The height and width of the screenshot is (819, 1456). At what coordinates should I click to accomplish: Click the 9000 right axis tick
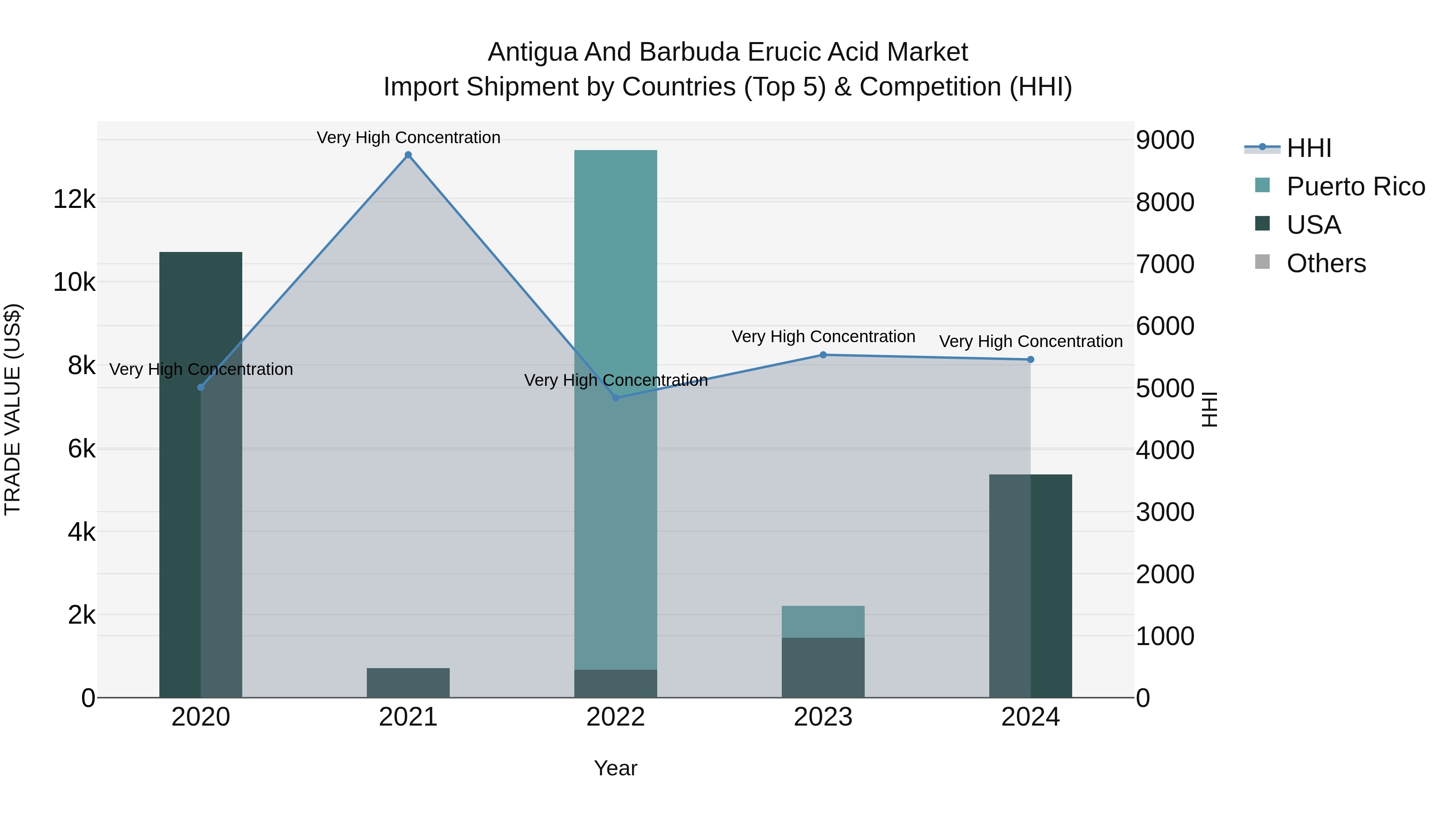[x=1165, y=140]
